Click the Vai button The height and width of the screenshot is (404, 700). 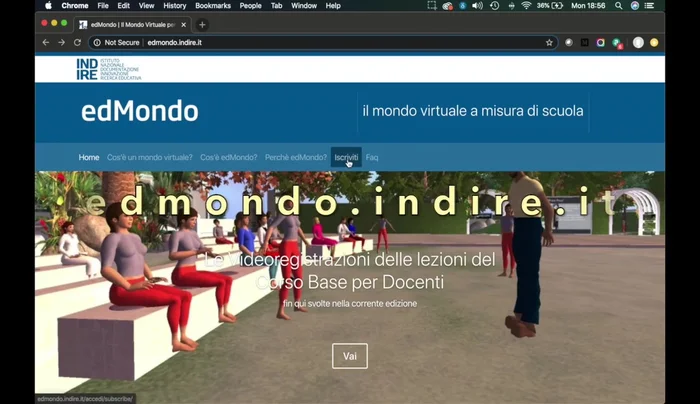click(x=350, y=356)
